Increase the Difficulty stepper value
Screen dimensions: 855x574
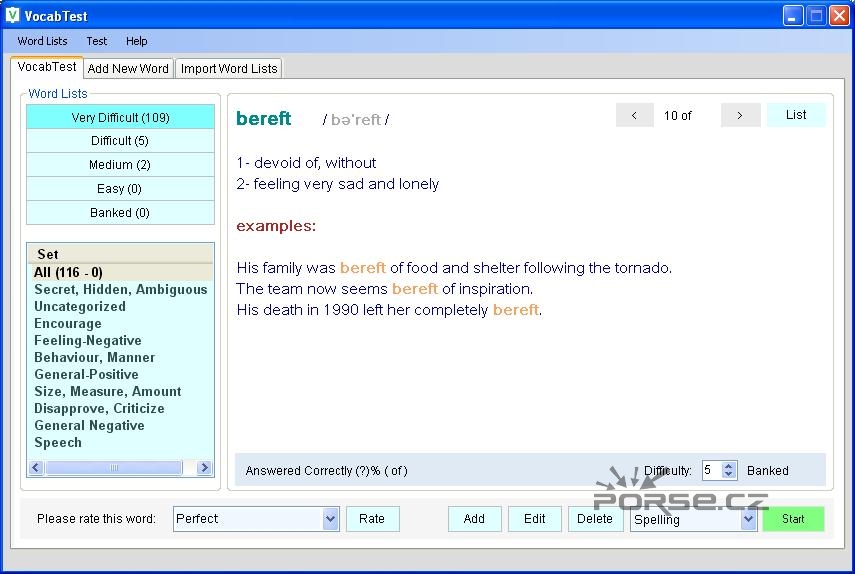pyautogui.click(x=728, y=467)
